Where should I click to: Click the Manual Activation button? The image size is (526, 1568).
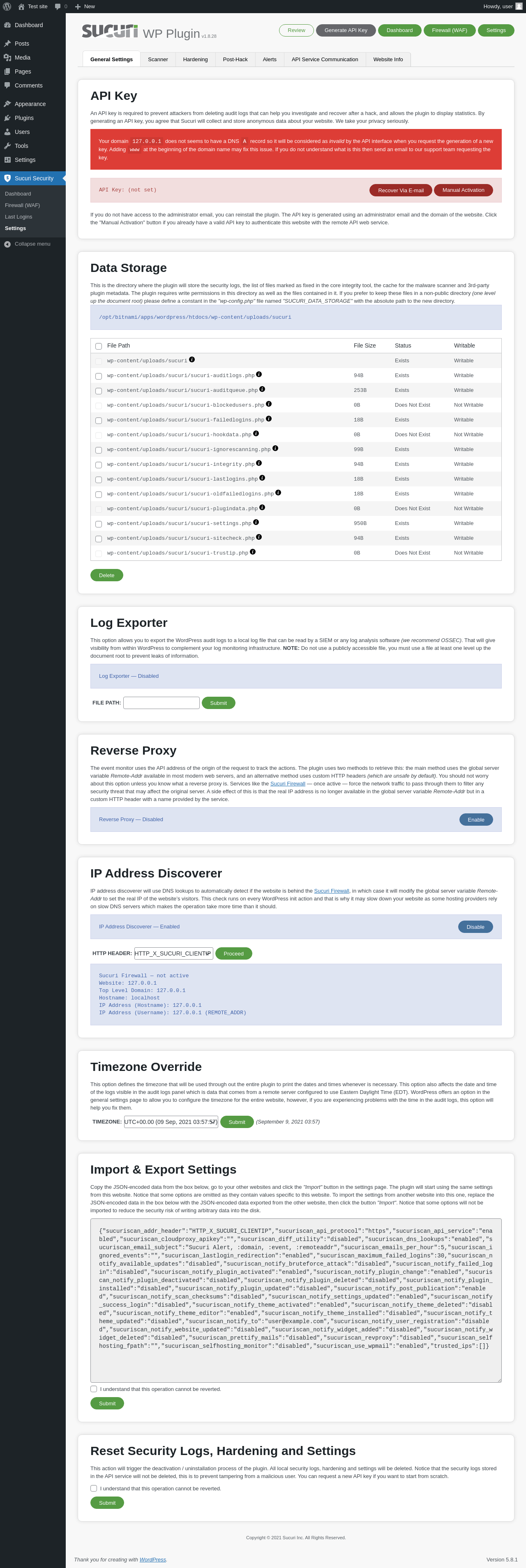(x=463, y=190)
